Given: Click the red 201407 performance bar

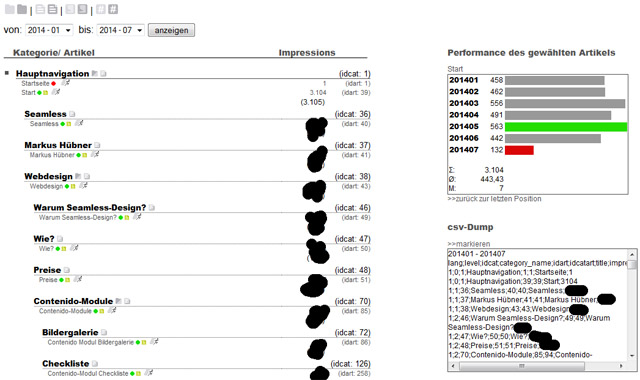Looking at the screenshot, I should (519, 150).
